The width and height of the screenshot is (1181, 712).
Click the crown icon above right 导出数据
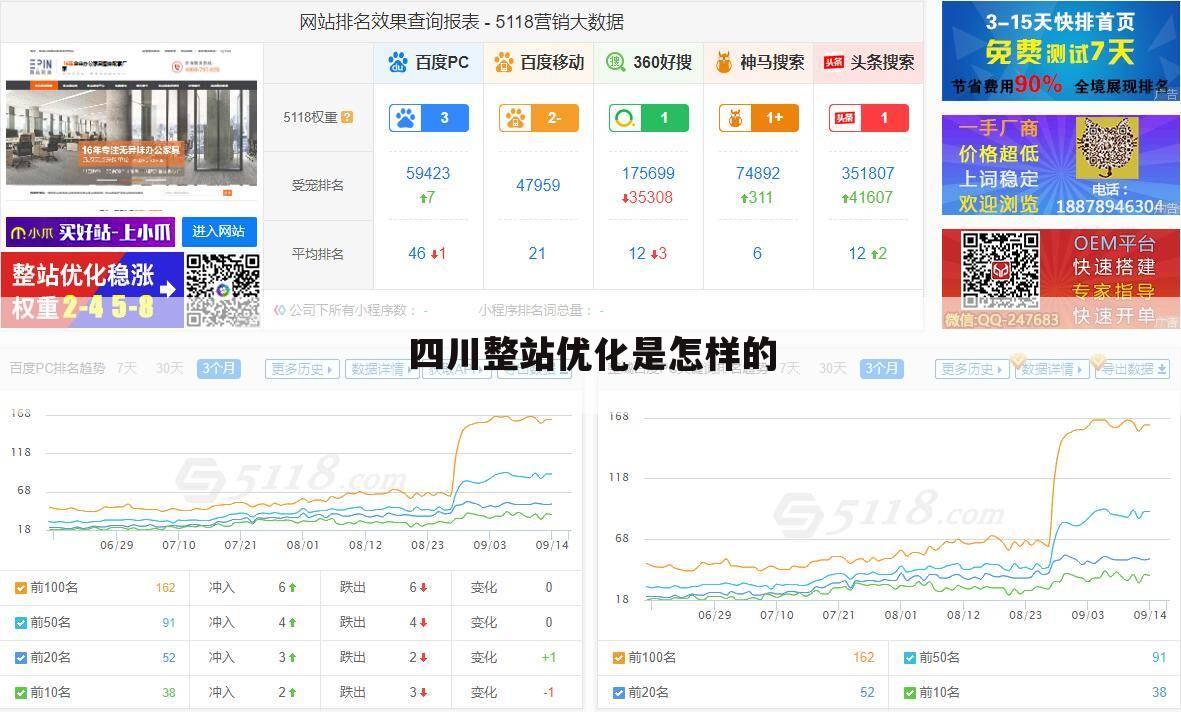[1098, 360]
